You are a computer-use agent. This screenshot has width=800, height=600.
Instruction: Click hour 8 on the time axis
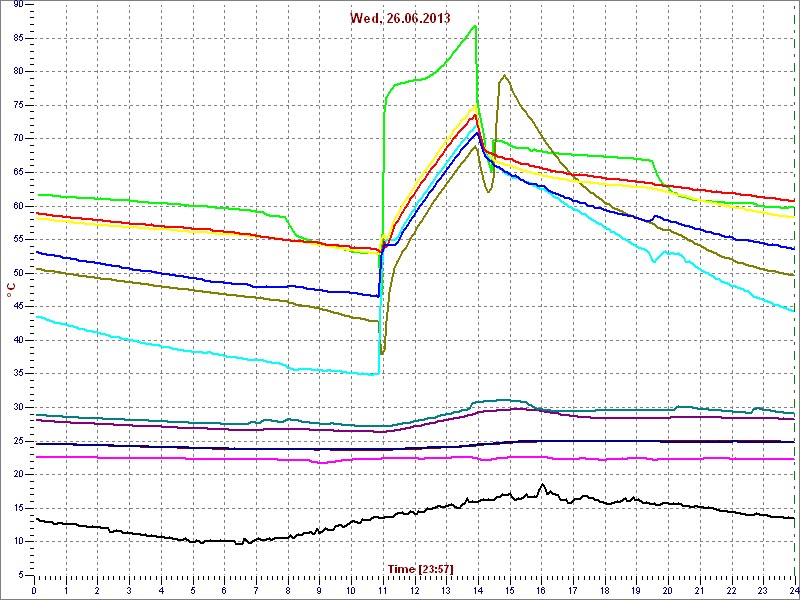click(287, 591)
